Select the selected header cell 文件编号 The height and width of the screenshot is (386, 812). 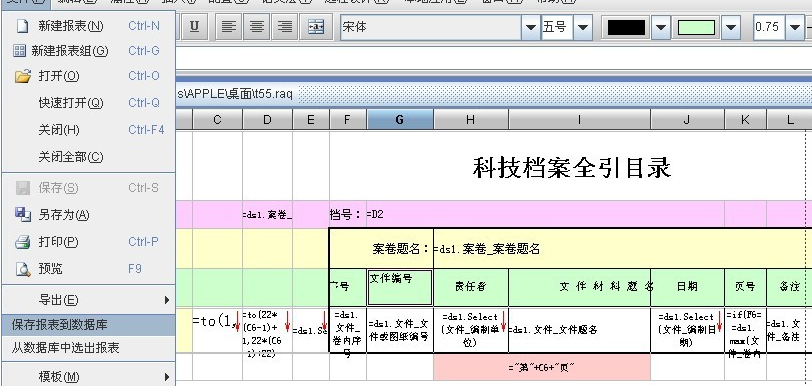400,288
